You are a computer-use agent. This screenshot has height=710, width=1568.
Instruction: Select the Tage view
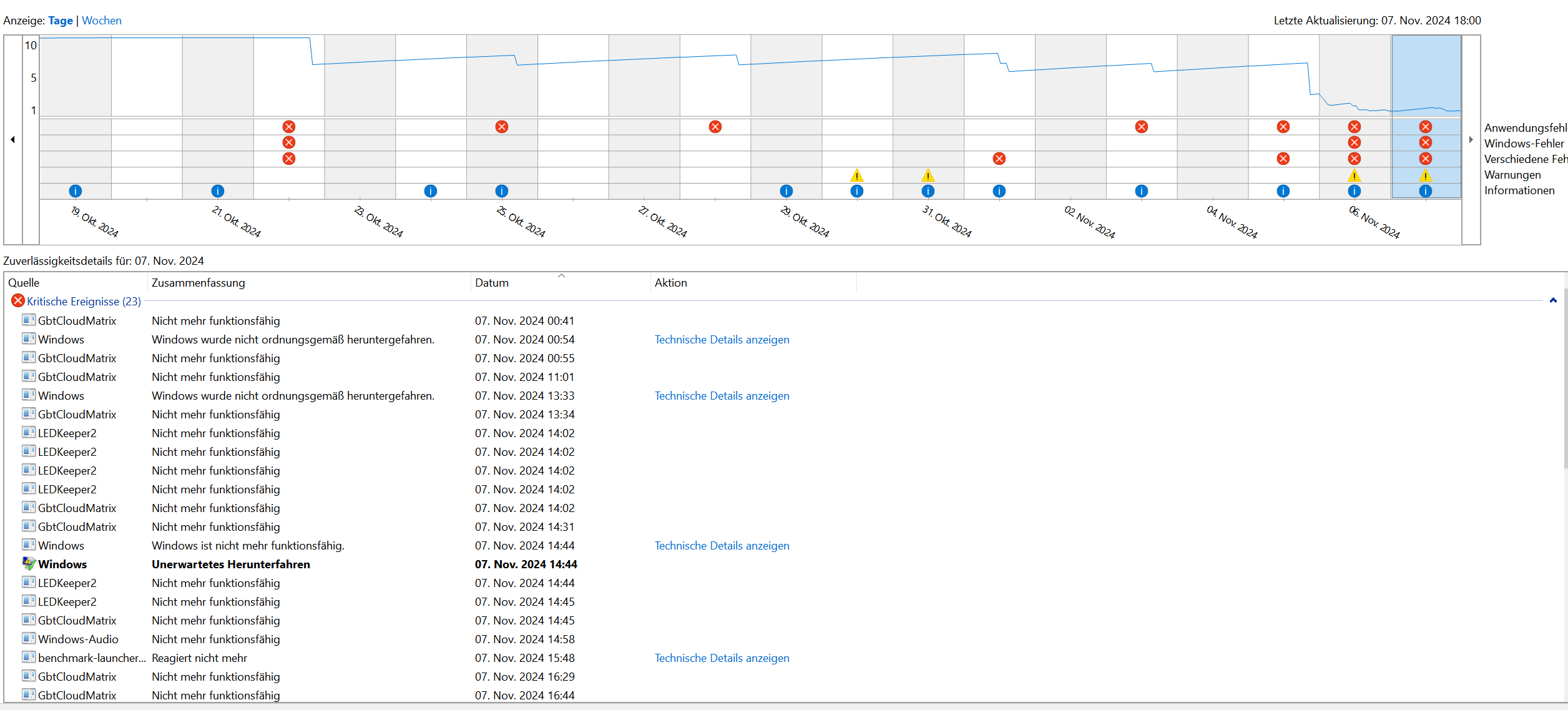coord(61,21)
